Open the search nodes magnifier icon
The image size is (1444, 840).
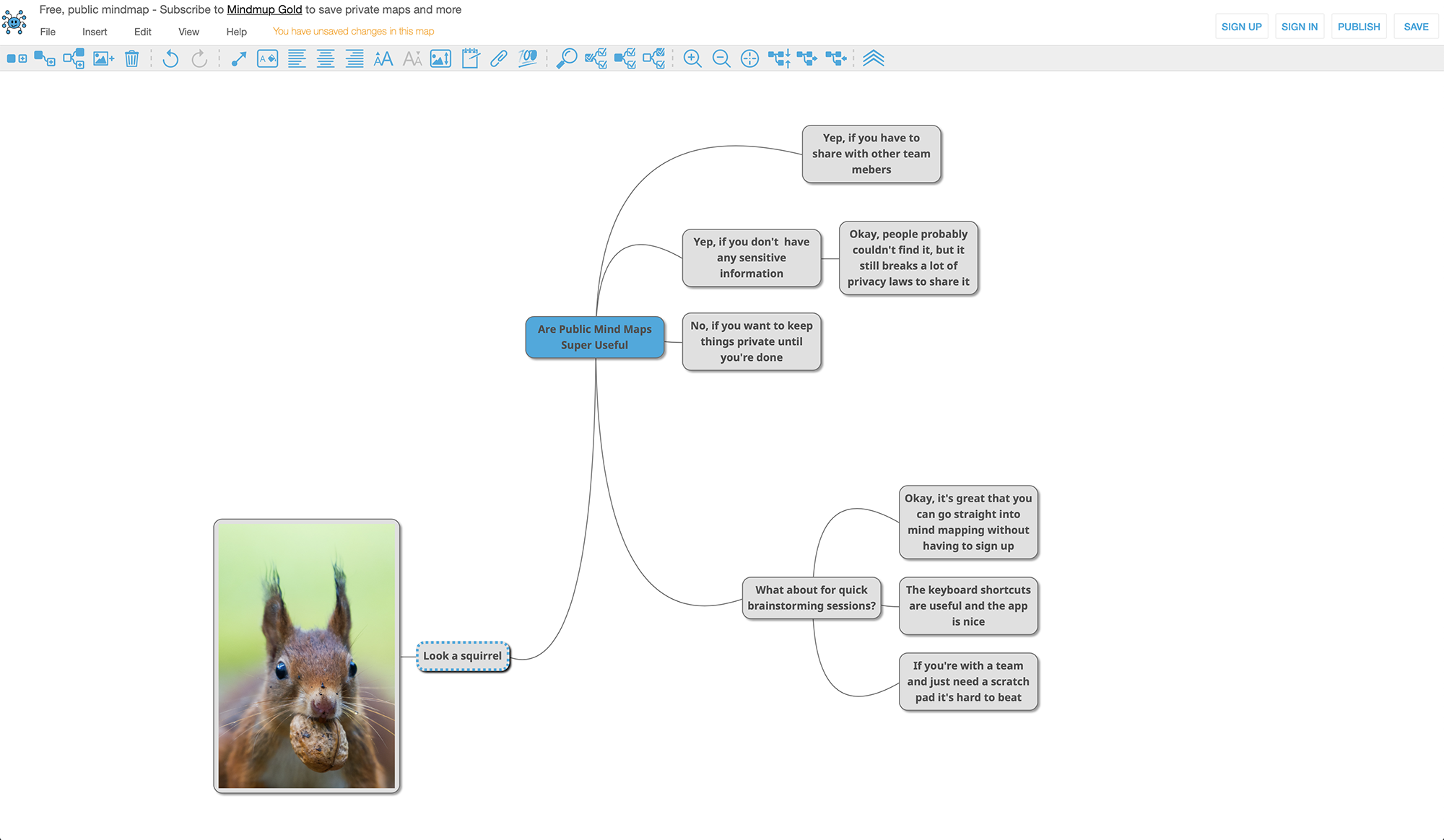pos(567,58)
